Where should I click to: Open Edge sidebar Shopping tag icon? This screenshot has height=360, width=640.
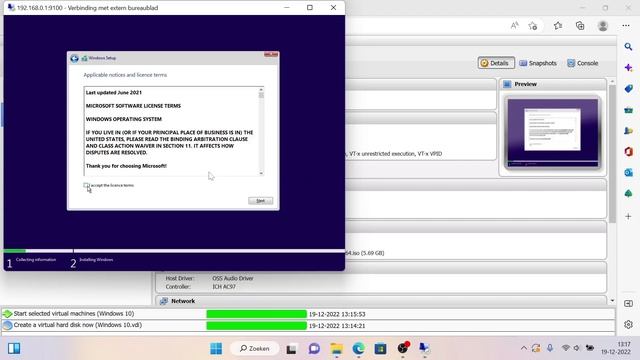coord(629,89)
